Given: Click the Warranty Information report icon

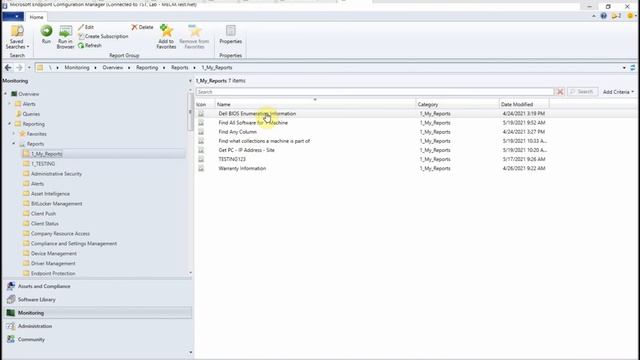Looking at the screenshot, I should click(201, 169).
